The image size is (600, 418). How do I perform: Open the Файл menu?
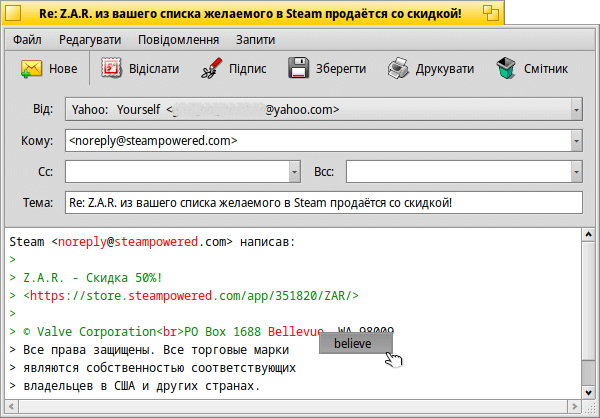(27, 40)
